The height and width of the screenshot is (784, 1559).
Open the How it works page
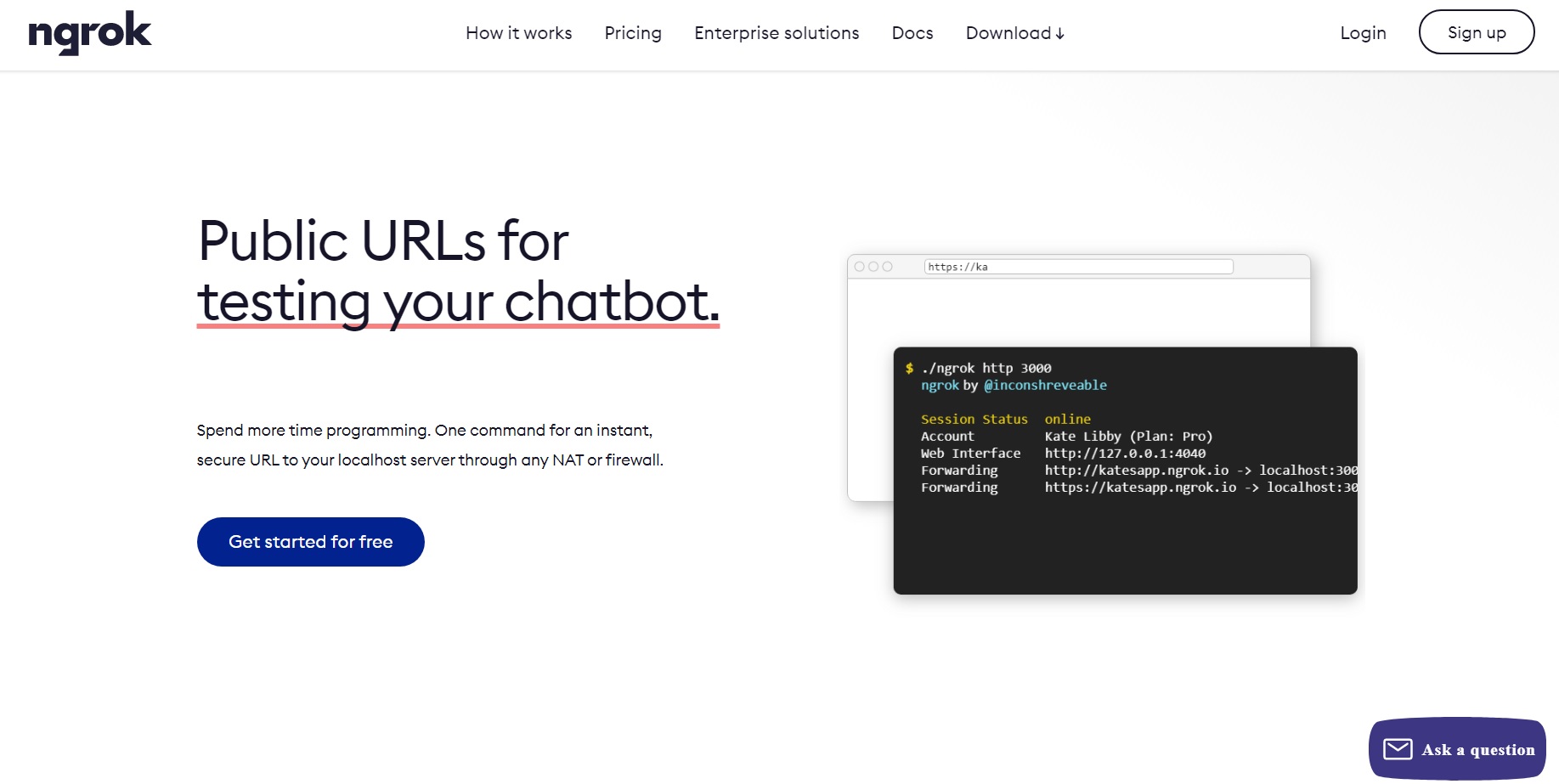[x=518, y=33]
